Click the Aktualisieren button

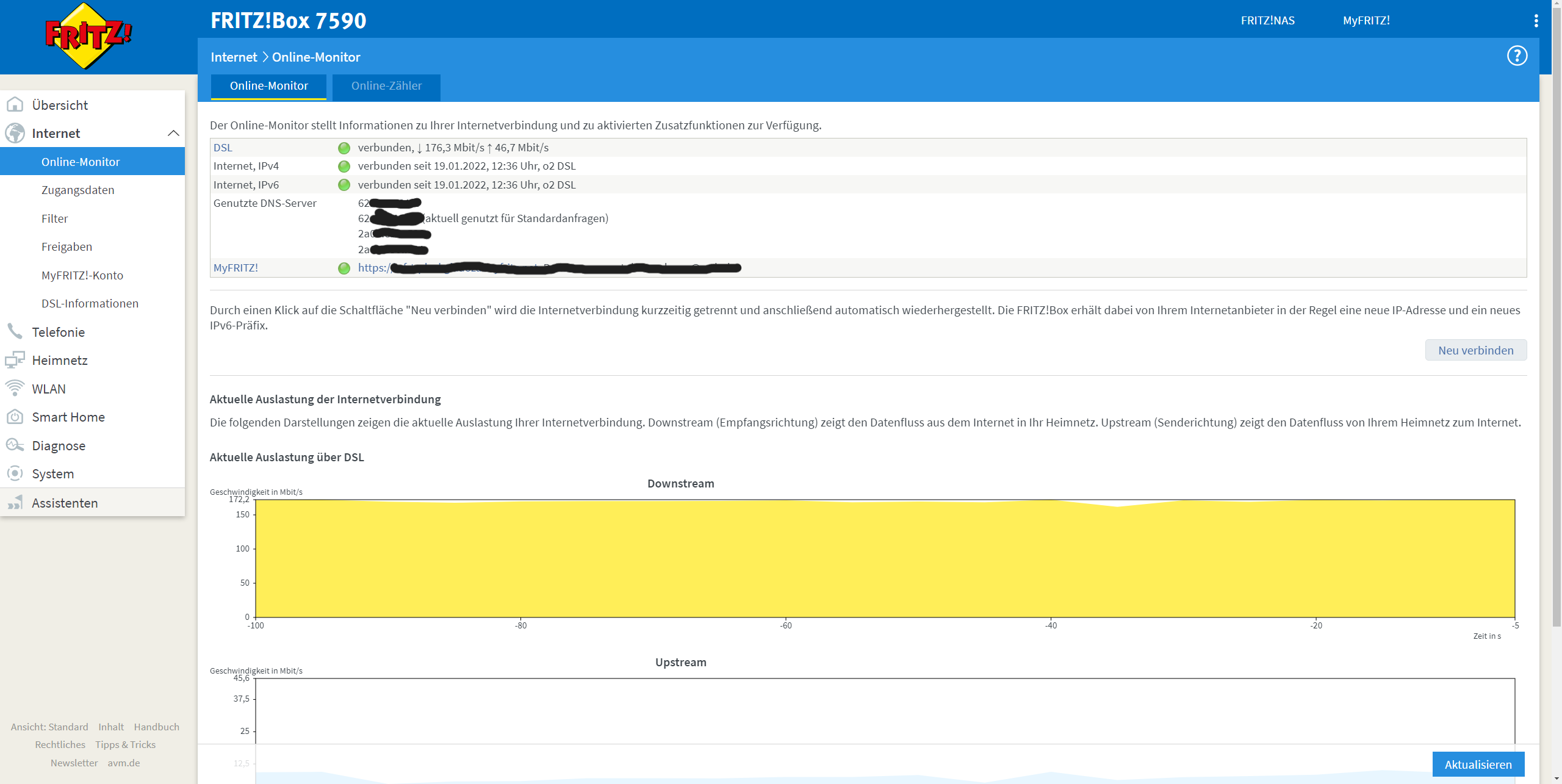[1478, 764]
